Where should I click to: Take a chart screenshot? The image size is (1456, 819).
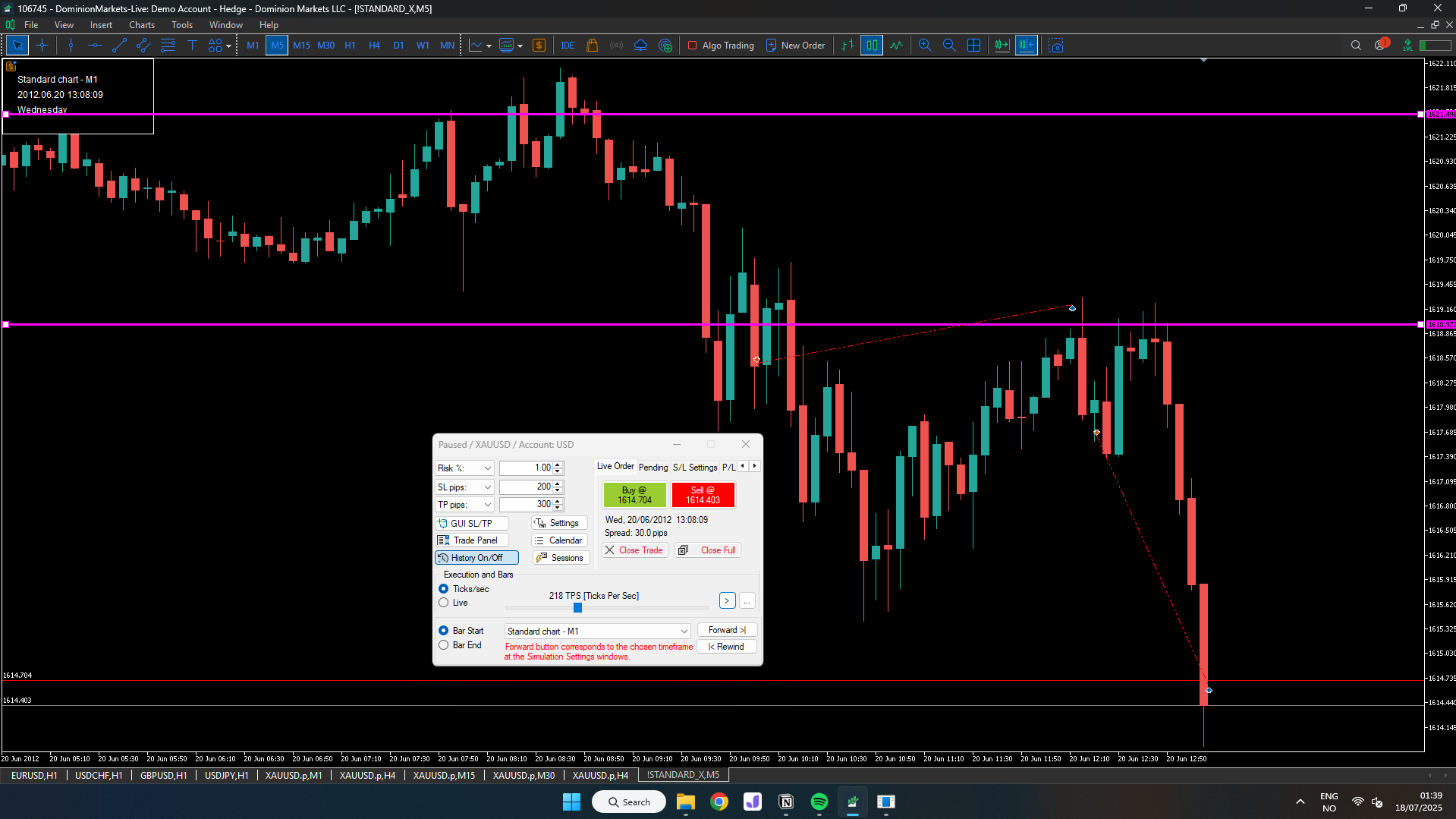tap(1056, 46)
